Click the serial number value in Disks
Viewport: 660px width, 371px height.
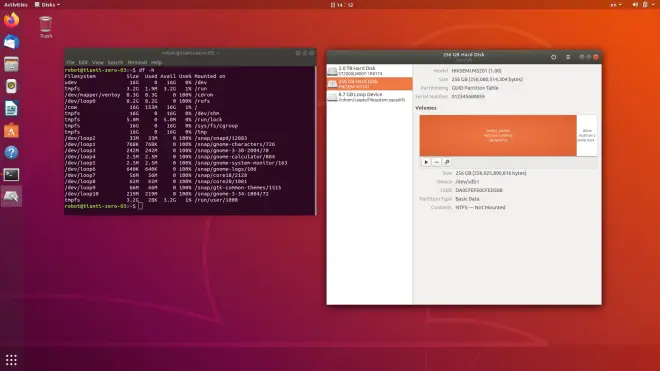point(468,96)
